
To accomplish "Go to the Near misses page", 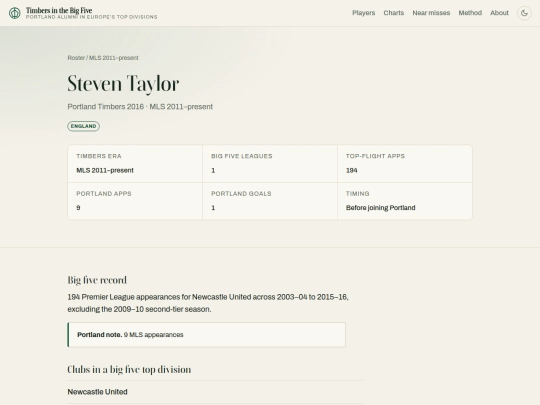I will [431, 13].
